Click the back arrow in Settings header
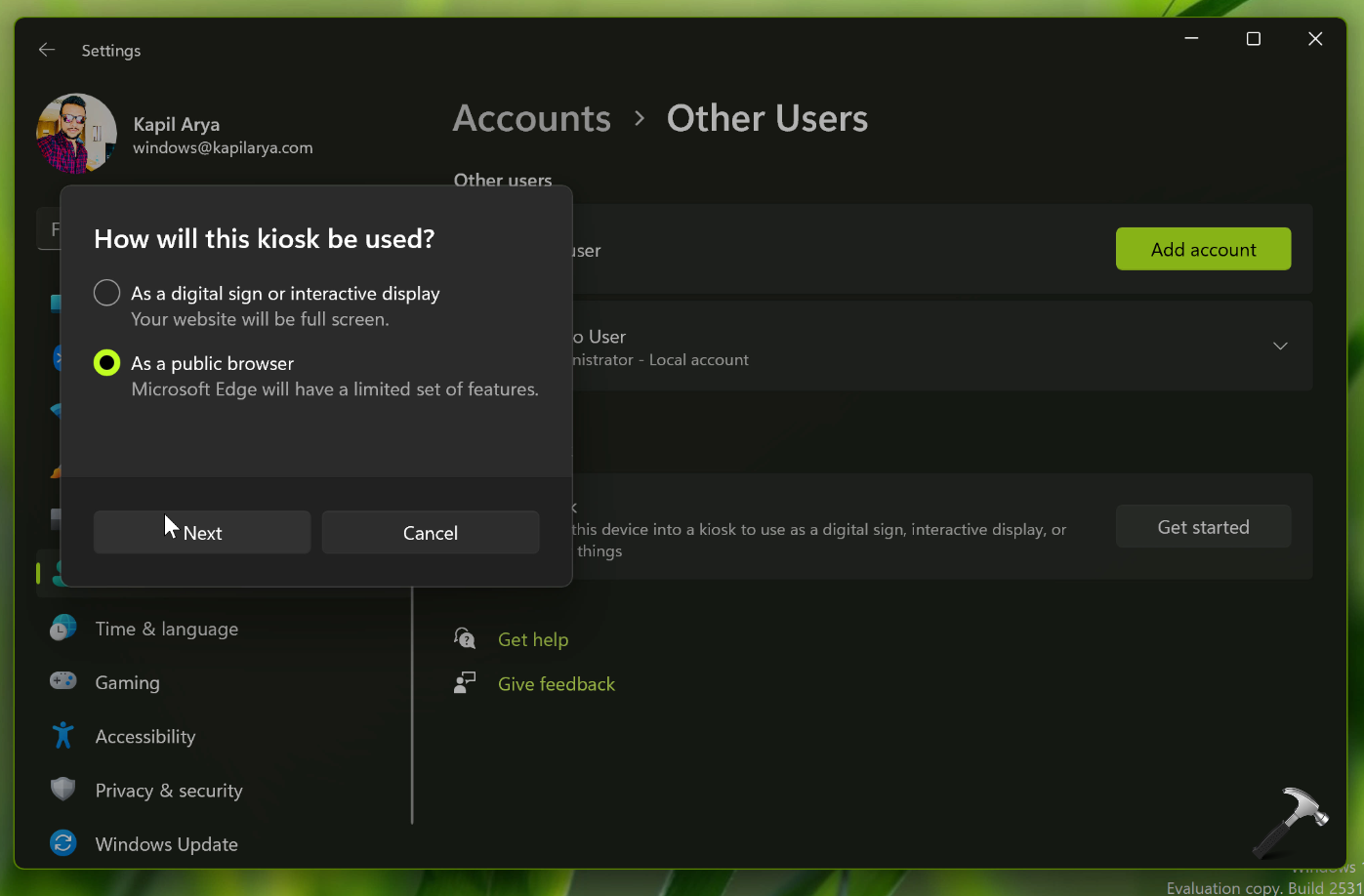The image size is (1364, 896). [x=47, y=50]
